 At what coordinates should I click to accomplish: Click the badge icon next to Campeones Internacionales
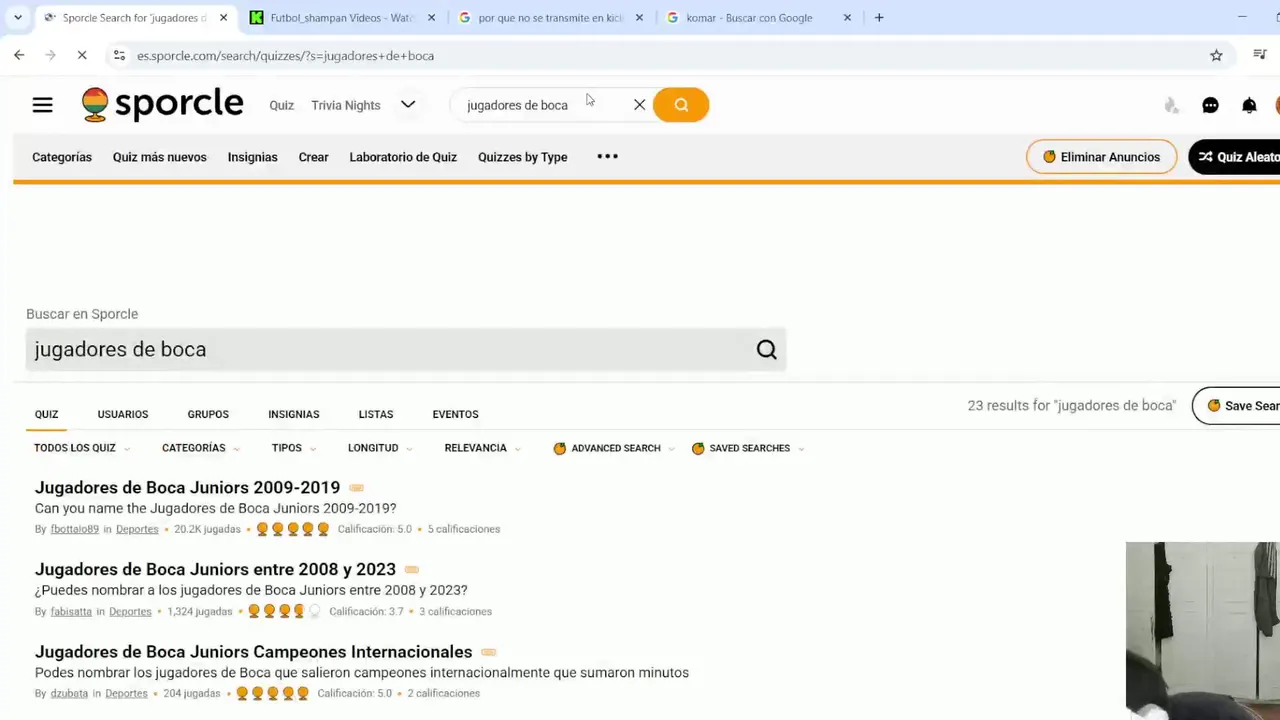coord(488,652)
